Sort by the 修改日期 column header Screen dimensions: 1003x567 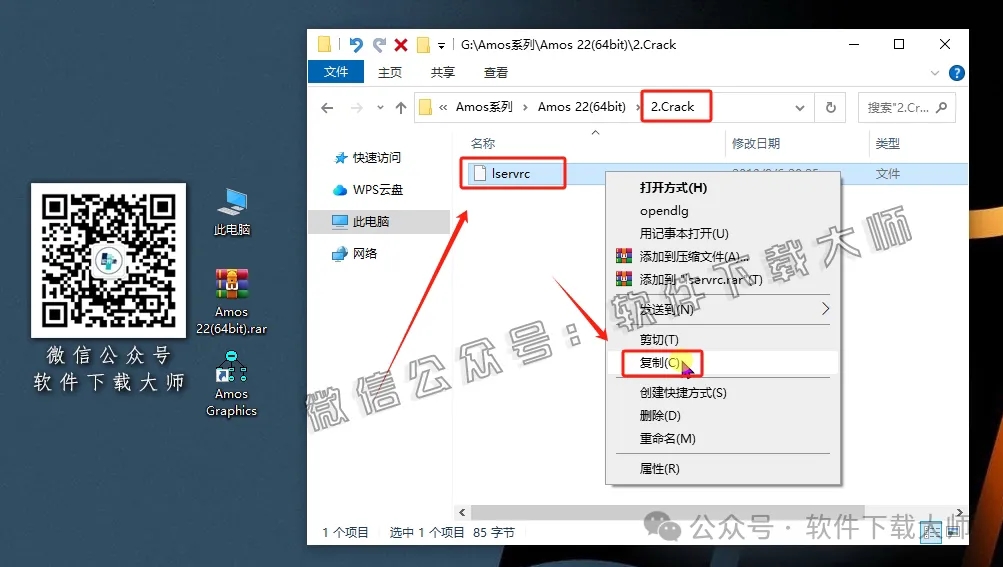pyautogui.click(x=755, y=143)
